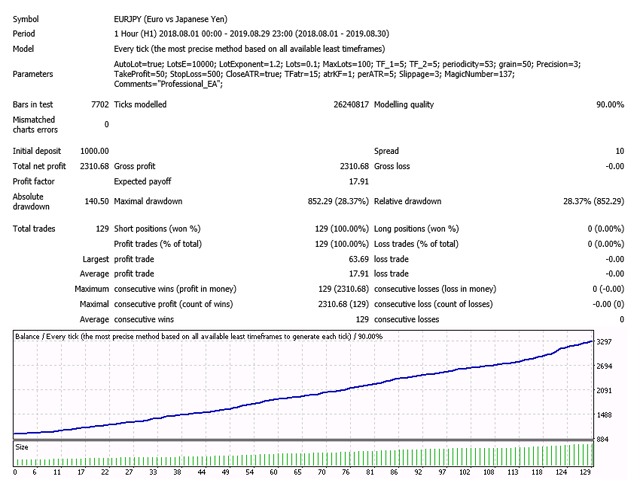Click the Model row label
The height and width of the screenshot is (480, 640).
pyautogui.click(x=23, y=49)
